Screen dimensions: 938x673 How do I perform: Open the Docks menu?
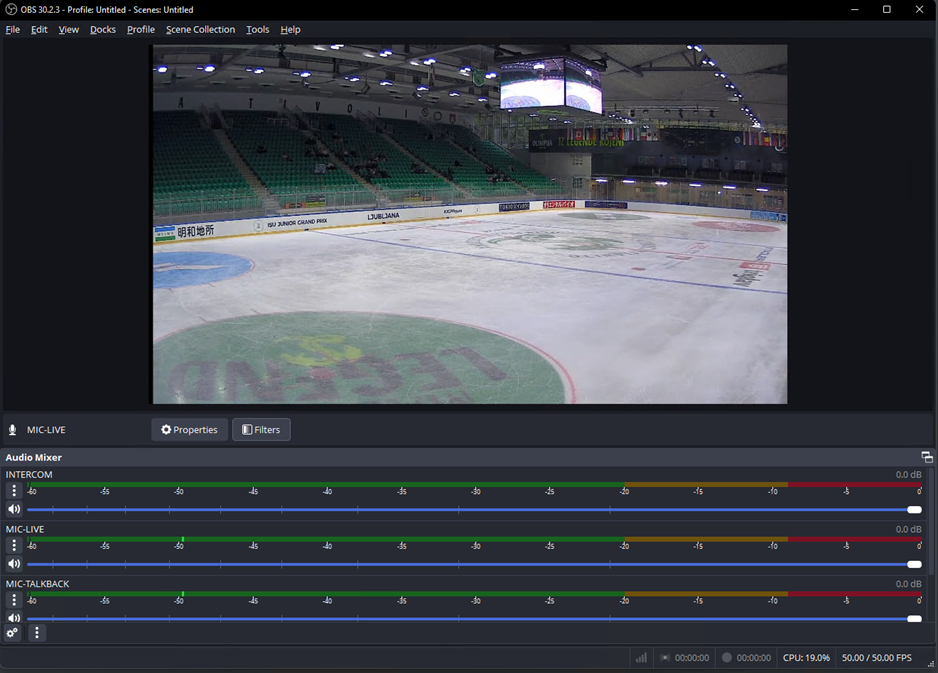pos(103,30)
